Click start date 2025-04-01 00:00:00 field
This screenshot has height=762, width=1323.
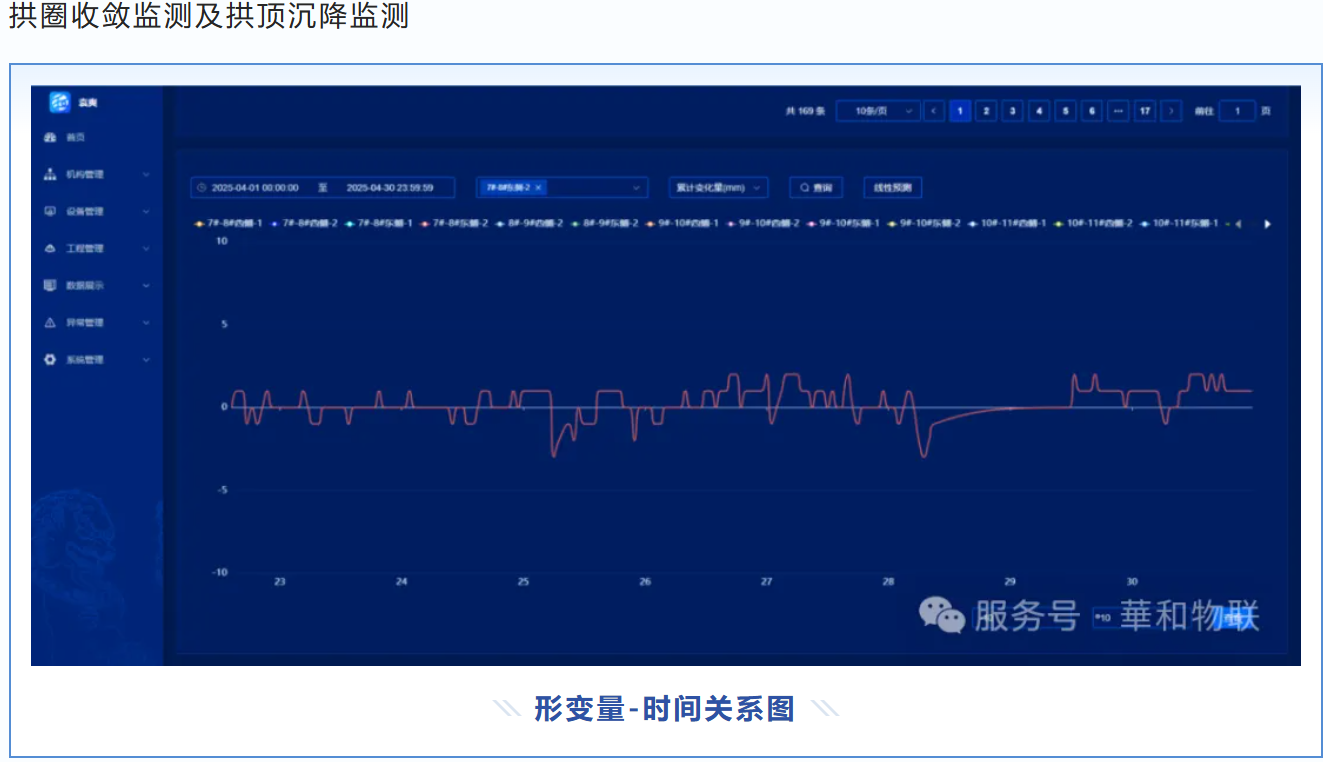(x=255, y=187)
